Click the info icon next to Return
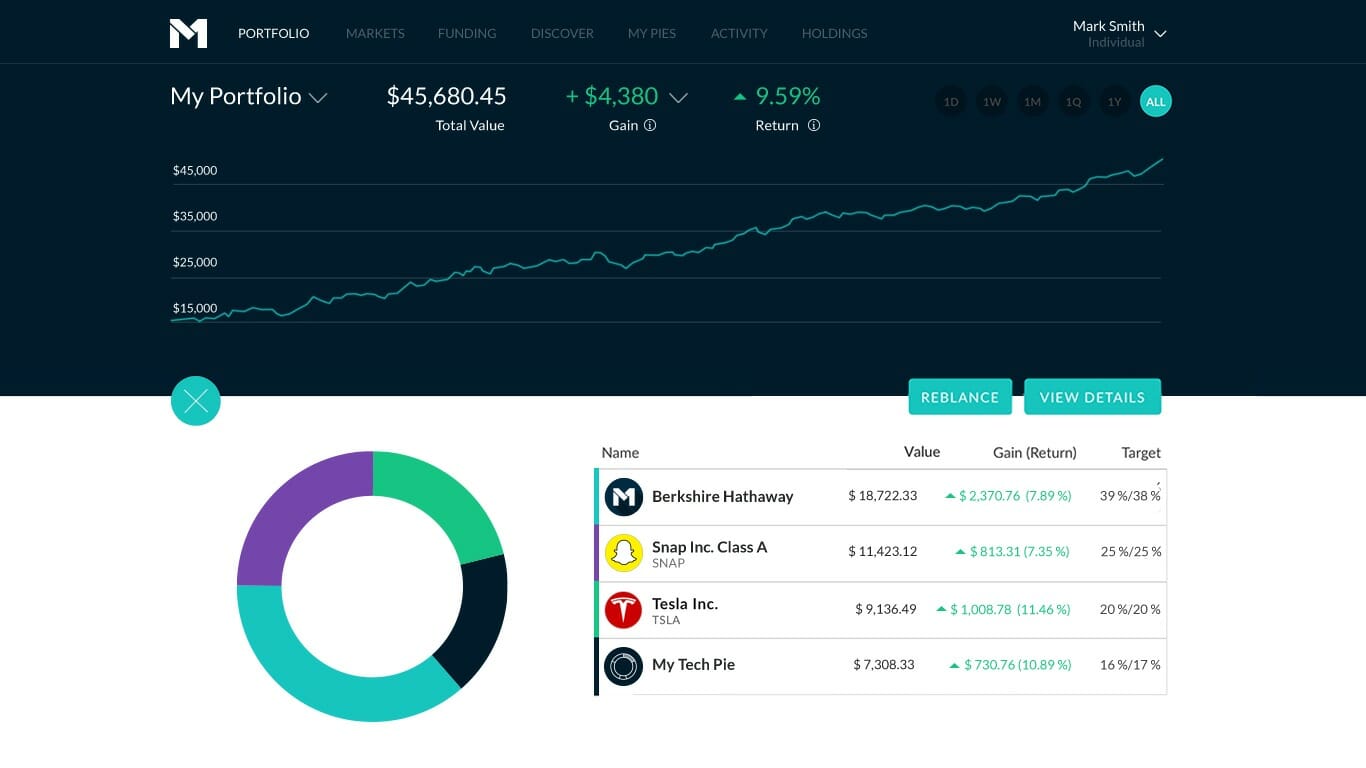This screenshot has height=768, width=1366. (813, 125)
